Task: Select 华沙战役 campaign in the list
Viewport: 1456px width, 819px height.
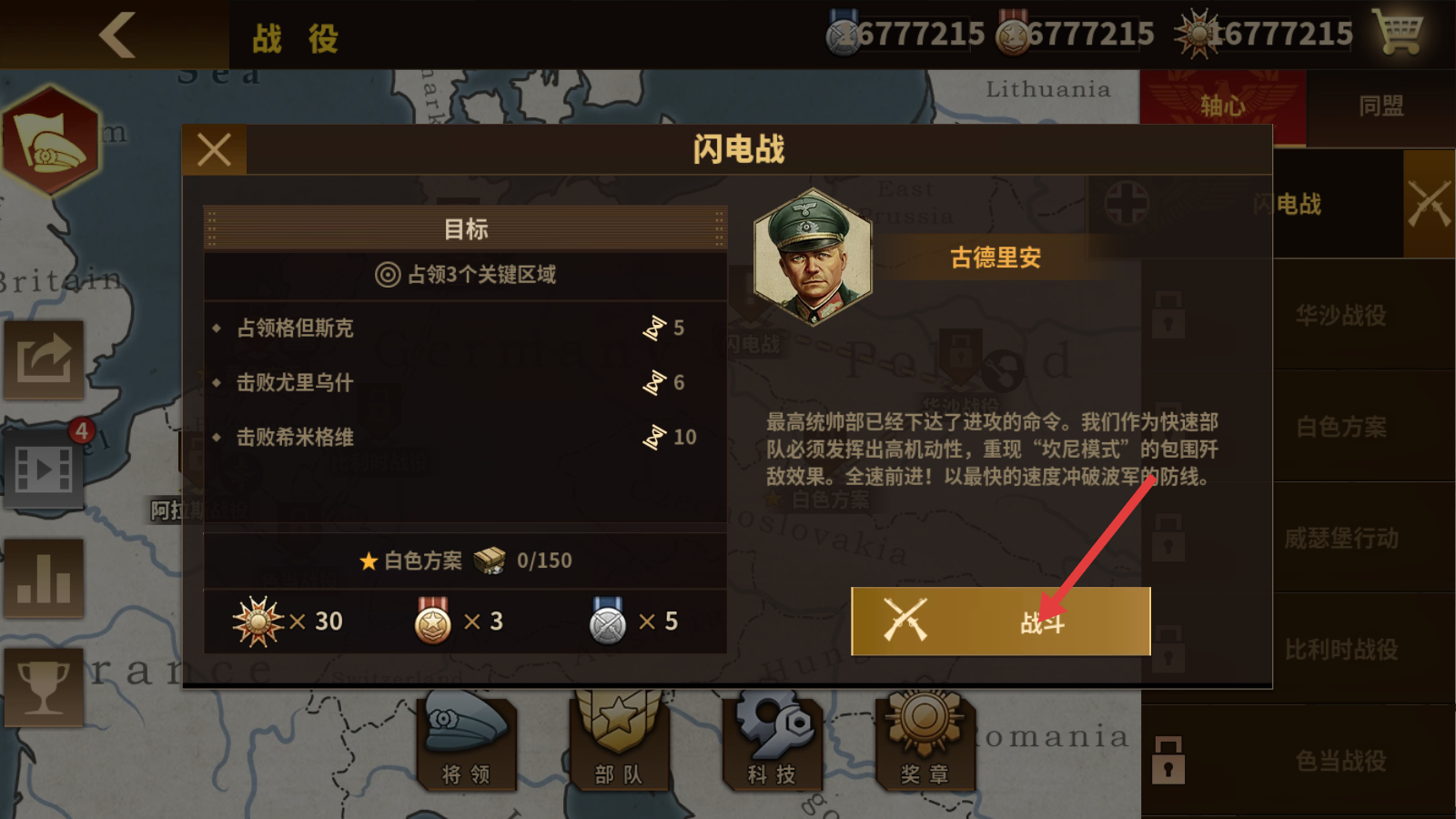Action: tap(1341, 316)
